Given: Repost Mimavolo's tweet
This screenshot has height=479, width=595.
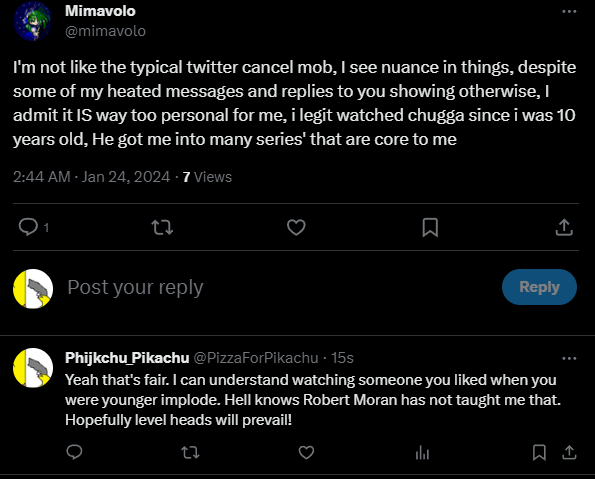Looking at the screenshot, I should pyautogui.click(x=162, y=228).
